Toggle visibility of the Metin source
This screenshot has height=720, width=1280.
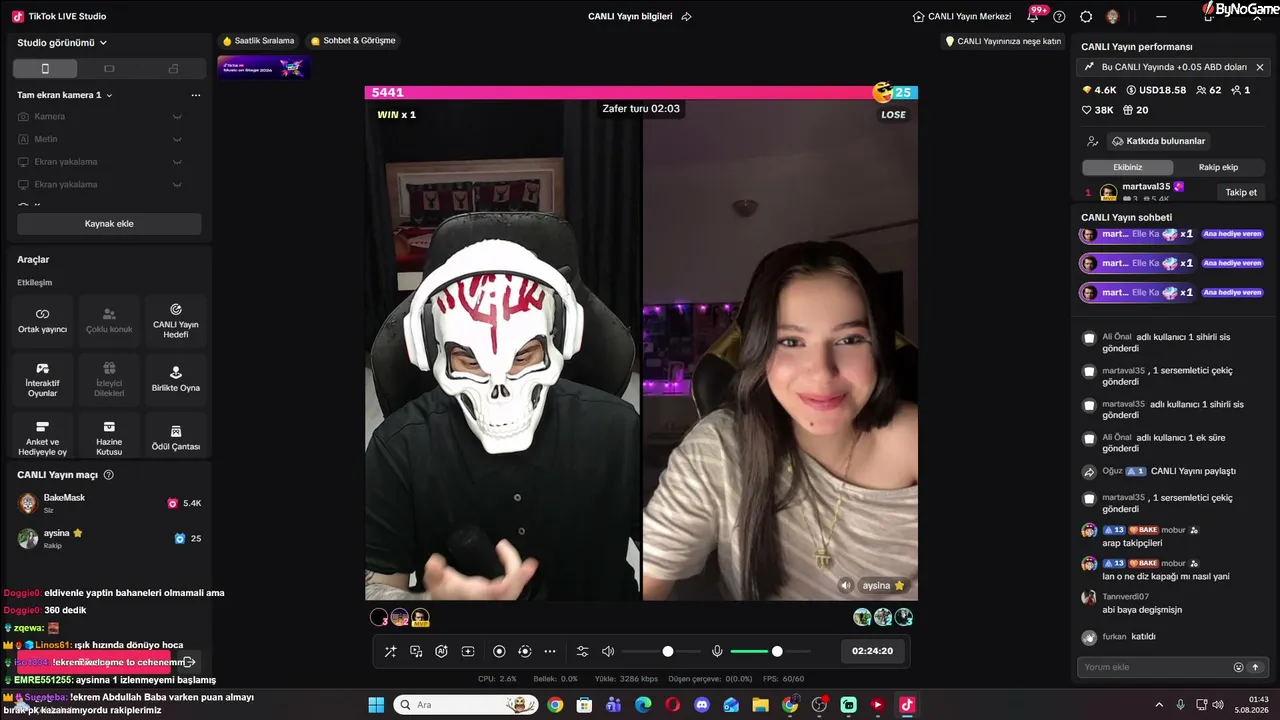(177, 139)
